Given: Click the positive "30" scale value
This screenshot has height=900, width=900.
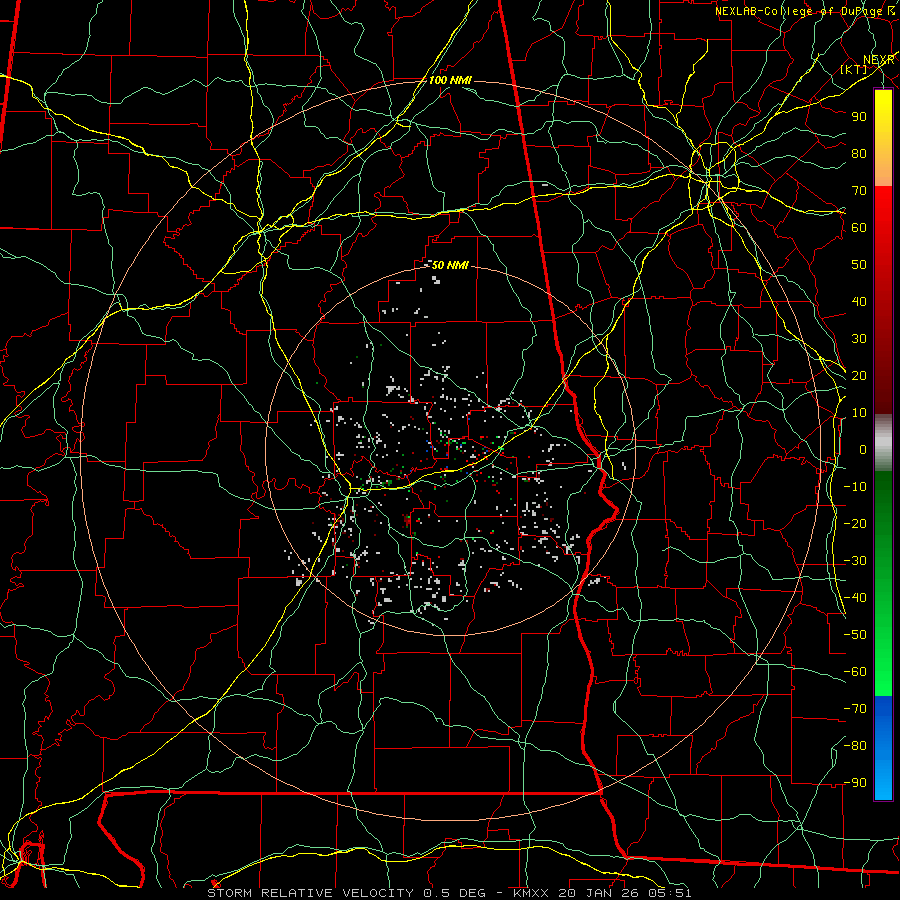Looking at the screenshot, I should click(x=859, y=339).
